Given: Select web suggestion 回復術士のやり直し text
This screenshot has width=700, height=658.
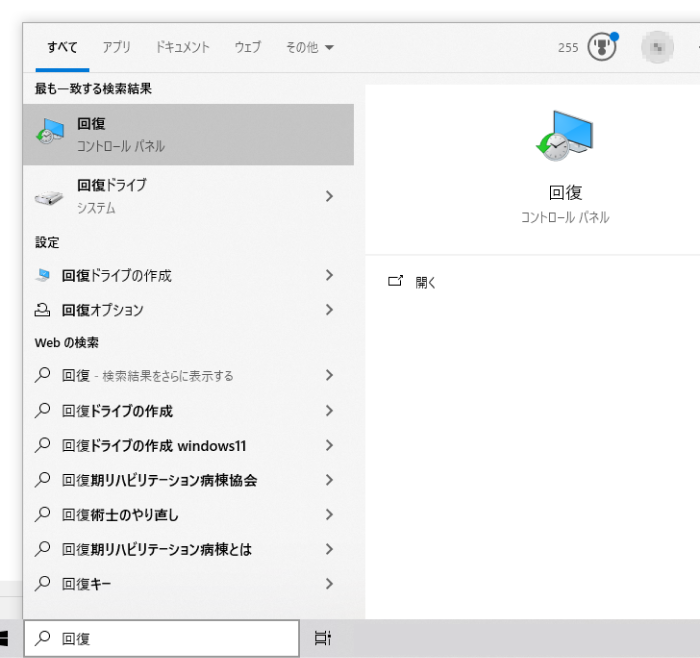Looking at the screenshot, I should tap(120, 515).
